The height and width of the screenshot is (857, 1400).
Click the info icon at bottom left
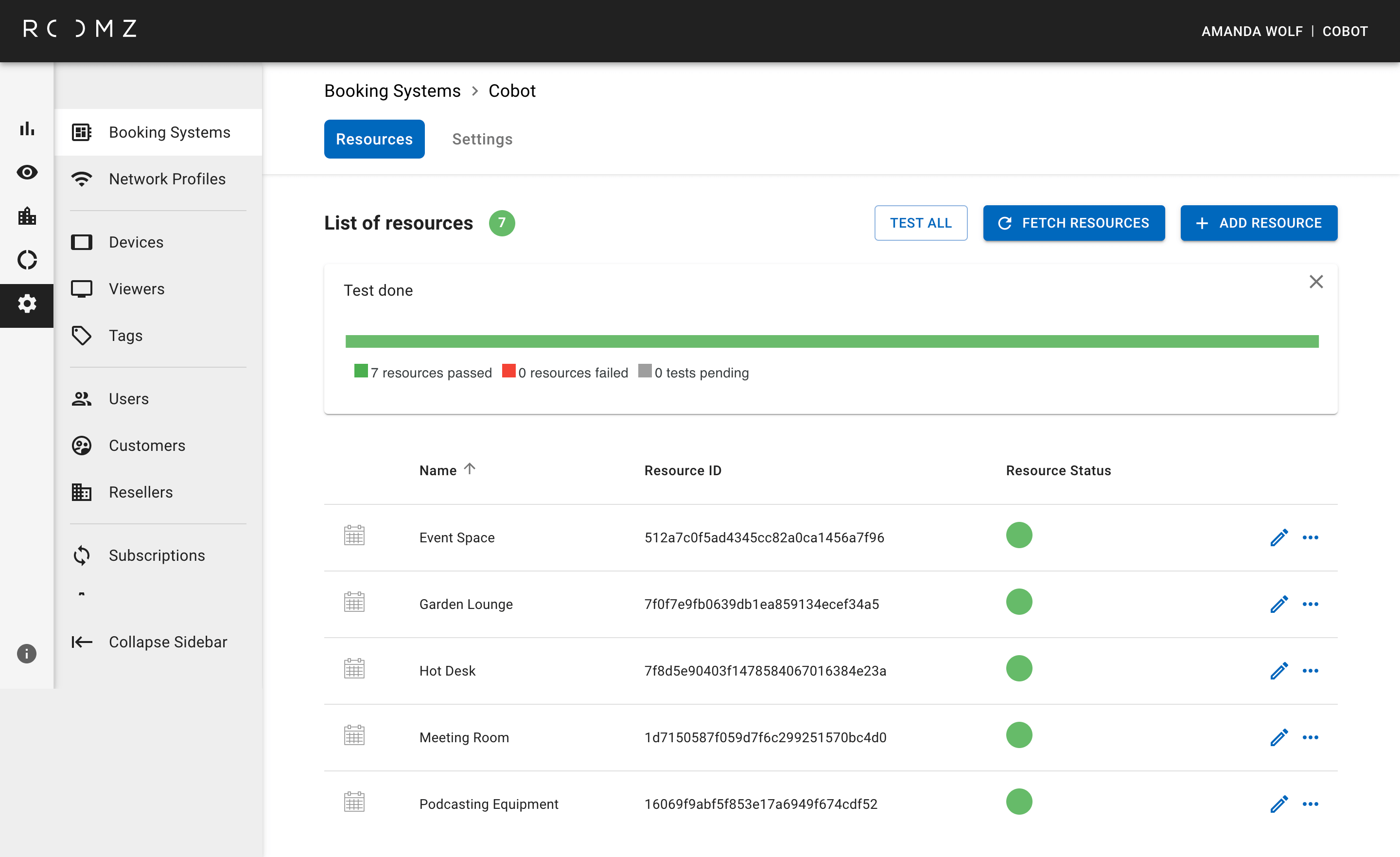(27, 653)
